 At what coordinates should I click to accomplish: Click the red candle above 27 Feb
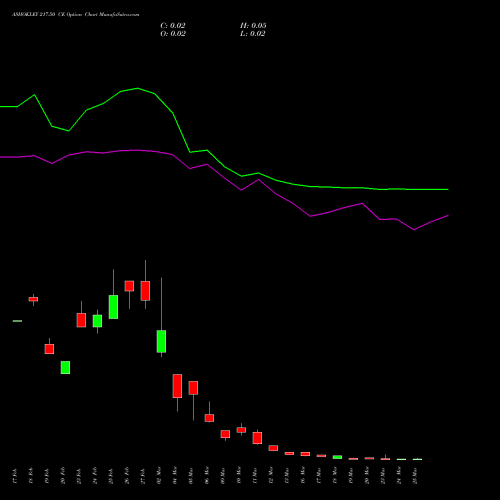click(145, 291)
